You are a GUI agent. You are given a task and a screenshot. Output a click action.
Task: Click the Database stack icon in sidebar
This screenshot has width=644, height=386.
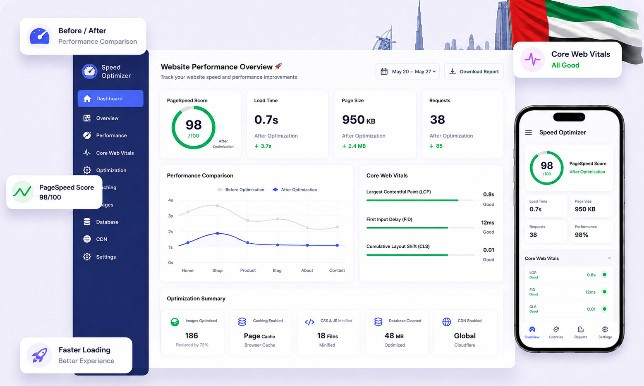click(87, 222)
